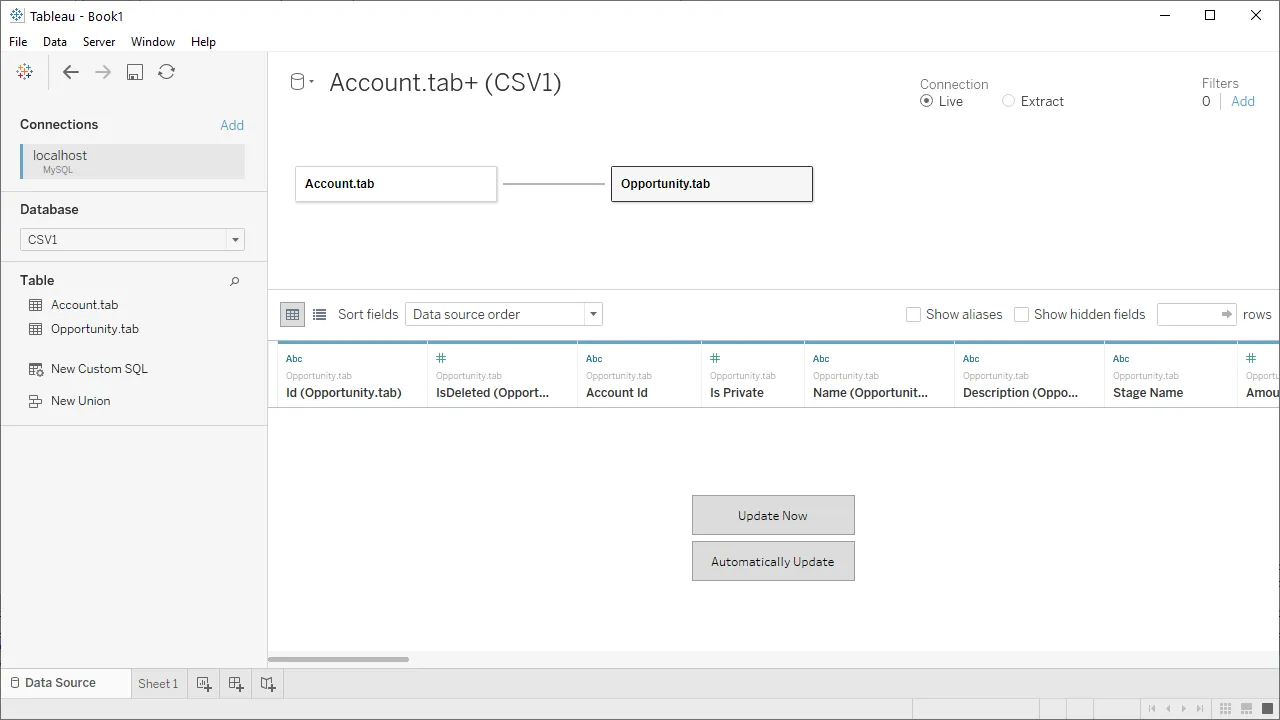This screenshot has width=1280, height=720.
Task: Refresh the data source using toolbar icon
Action: coord(167,72)
